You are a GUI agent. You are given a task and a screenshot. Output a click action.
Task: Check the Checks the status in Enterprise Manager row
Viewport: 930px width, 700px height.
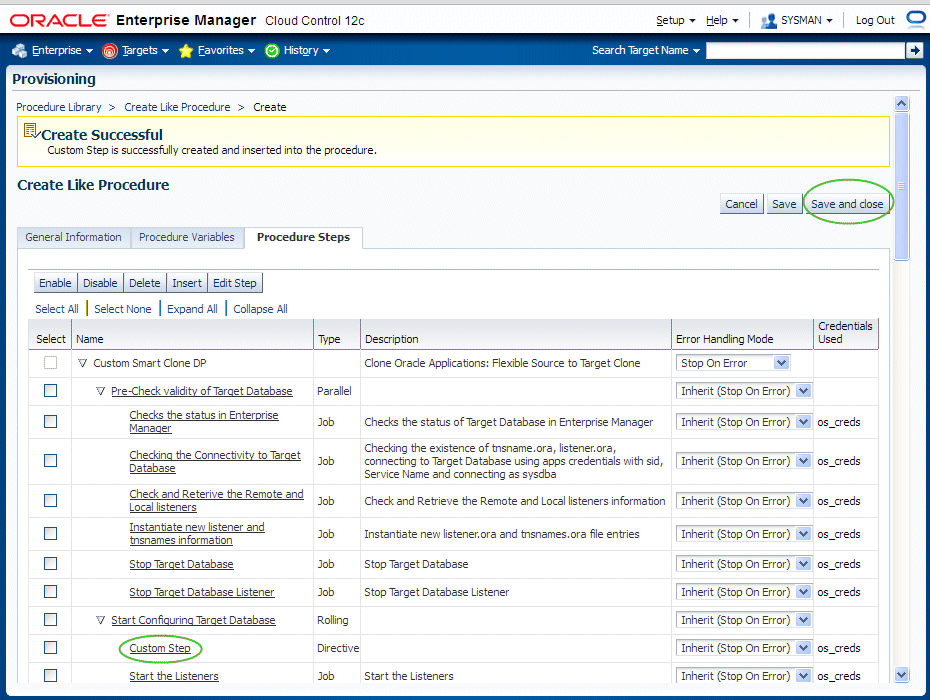(50, 421)
